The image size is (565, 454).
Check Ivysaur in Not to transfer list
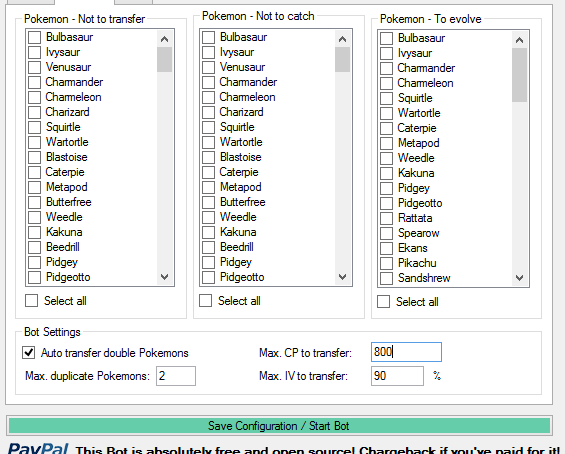point(35,52)
